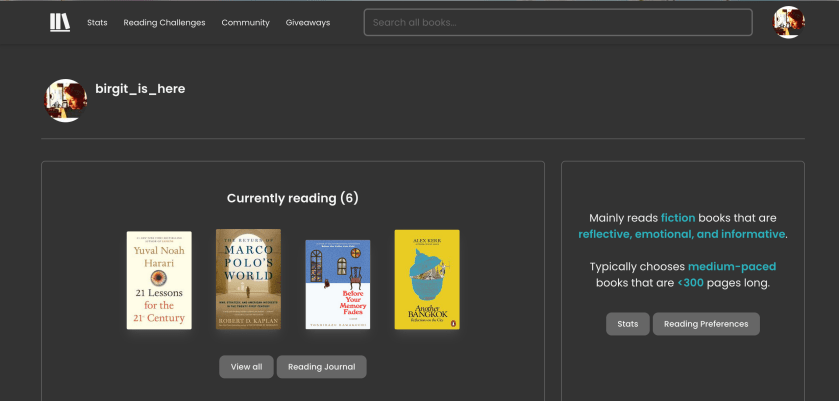Click the yellow Another Bangkok book cover
The image size is (839, 401).
pos(427,279)
